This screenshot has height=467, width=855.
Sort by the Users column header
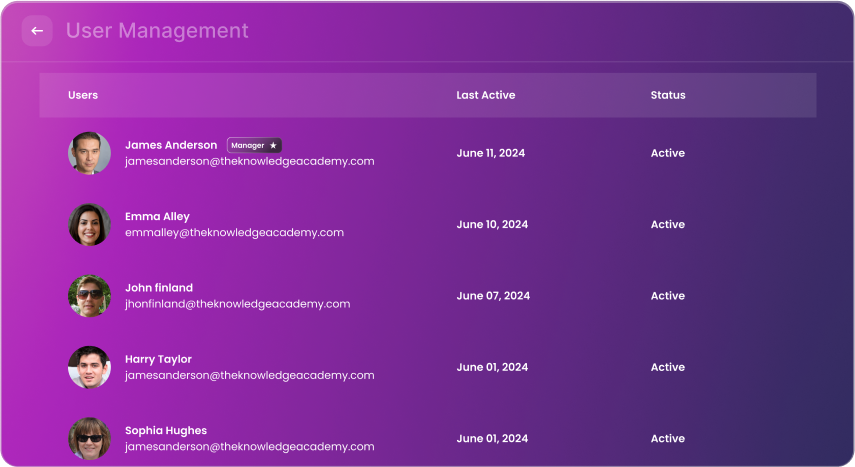point(83,95)
